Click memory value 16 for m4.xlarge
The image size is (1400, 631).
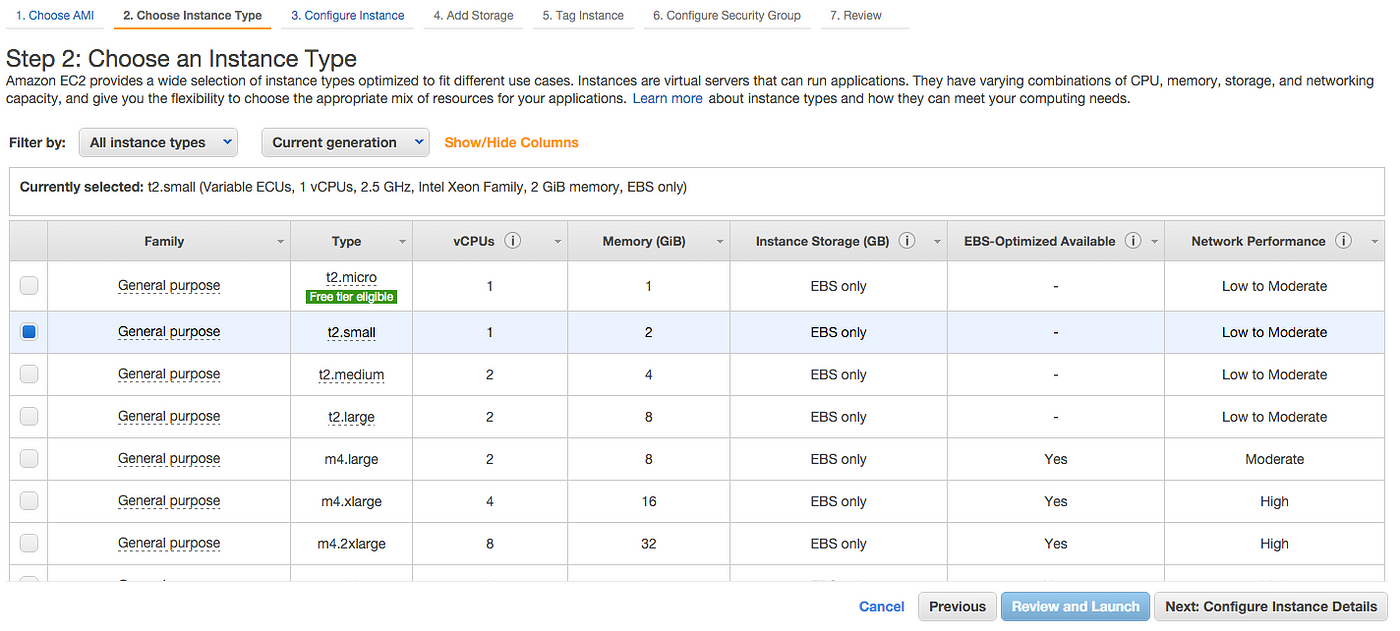coord(649,501)
